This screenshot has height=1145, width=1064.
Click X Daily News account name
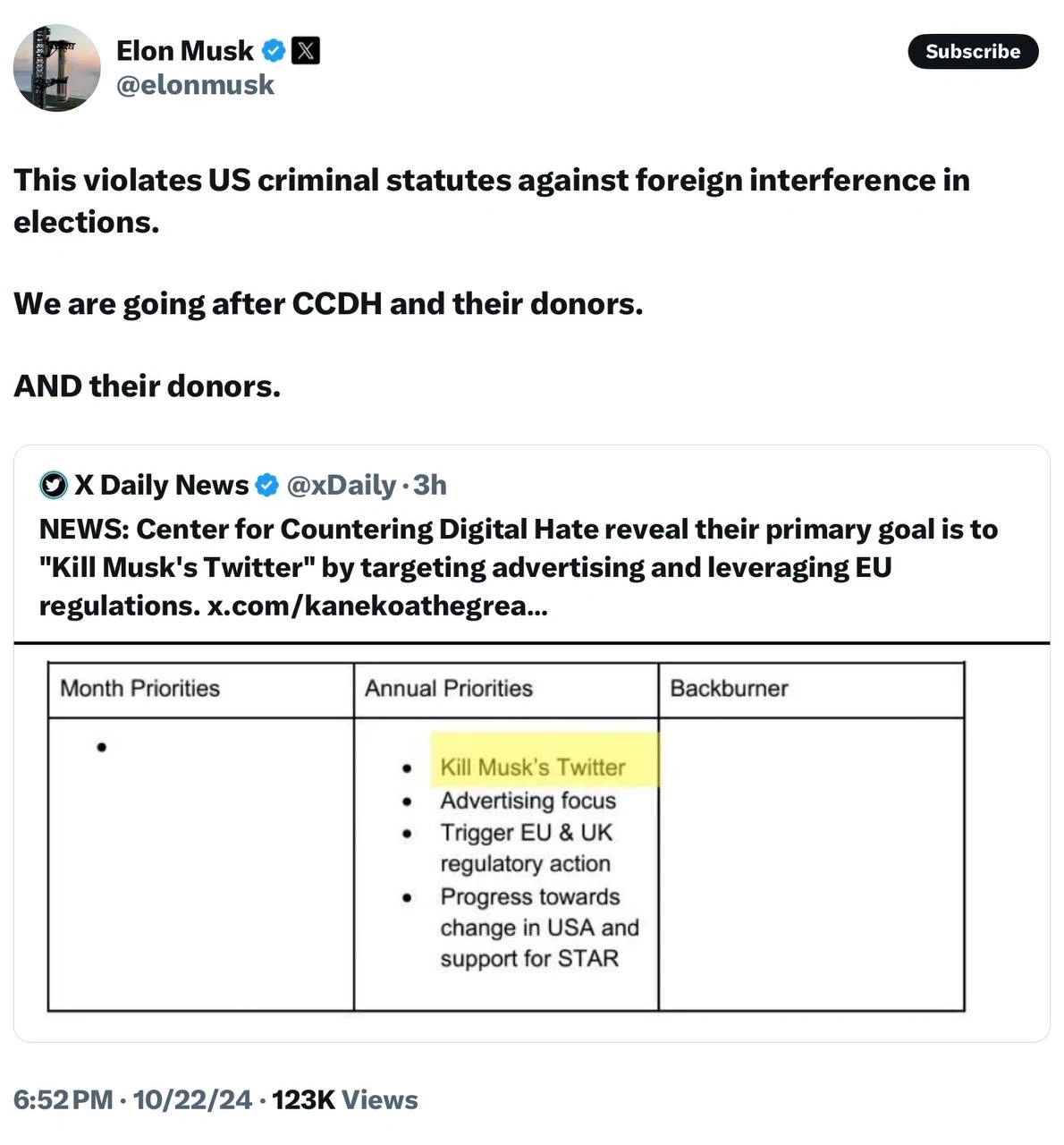[x=162, y=485]
